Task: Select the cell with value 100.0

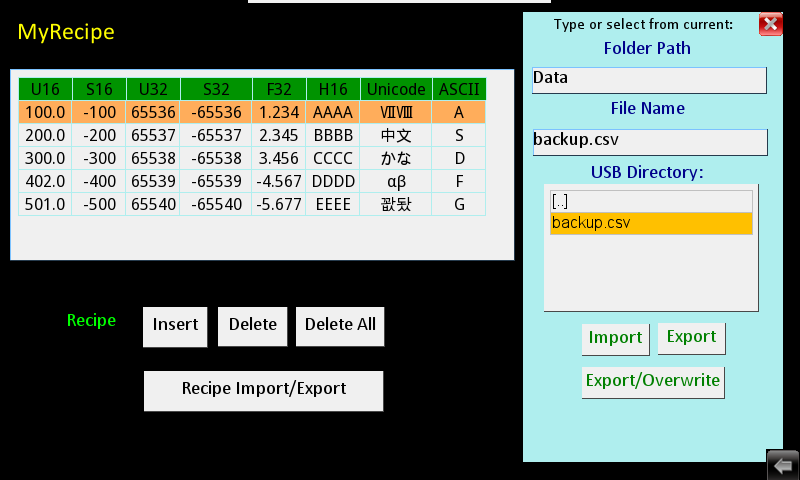Action: [x=45, y=112]
